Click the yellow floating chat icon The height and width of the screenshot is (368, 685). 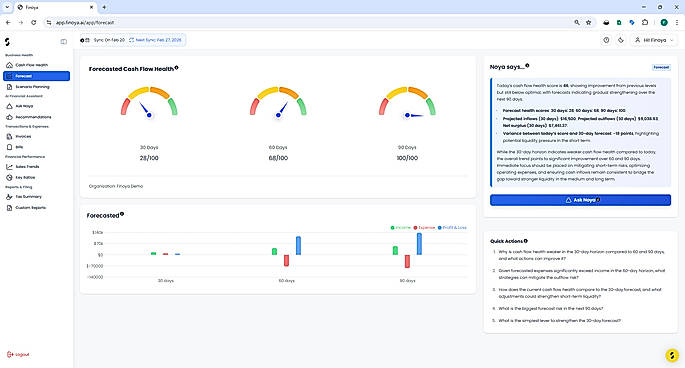tap(672, 355)
